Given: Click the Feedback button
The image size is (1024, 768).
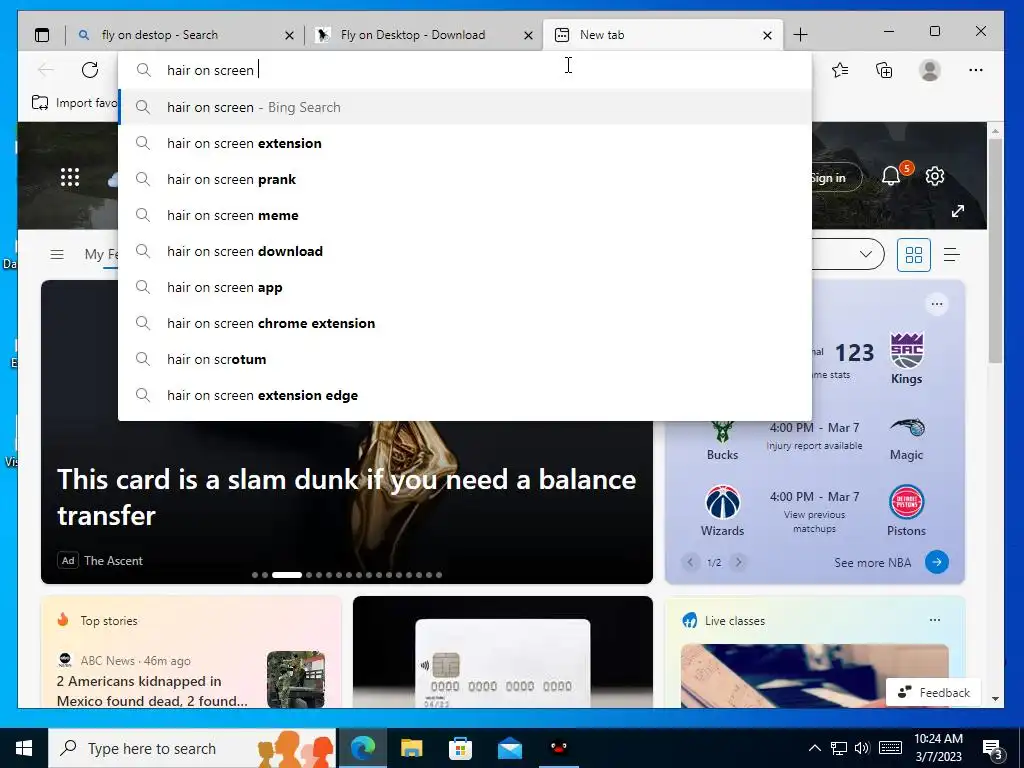Looking at the screenshot, I should [x=934, y=692].
